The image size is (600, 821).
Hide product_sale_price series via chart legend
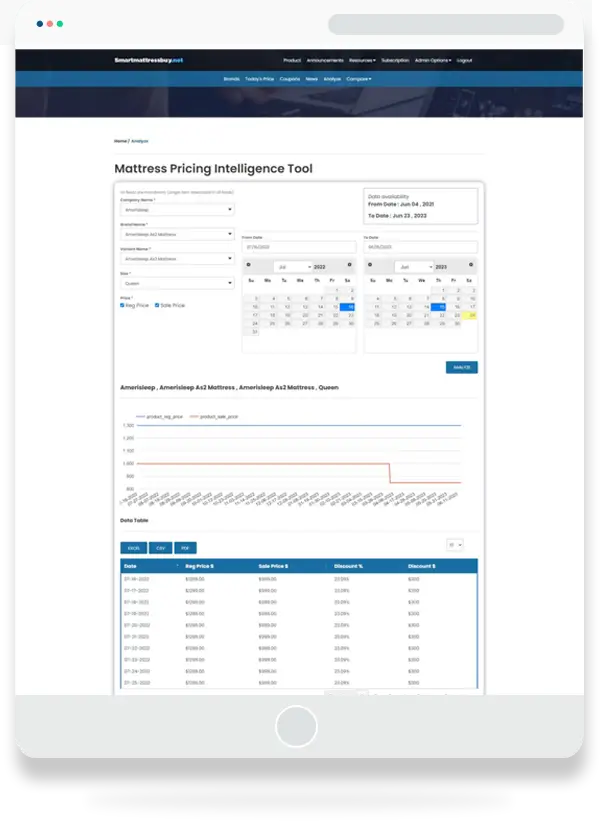coord(214,417)
